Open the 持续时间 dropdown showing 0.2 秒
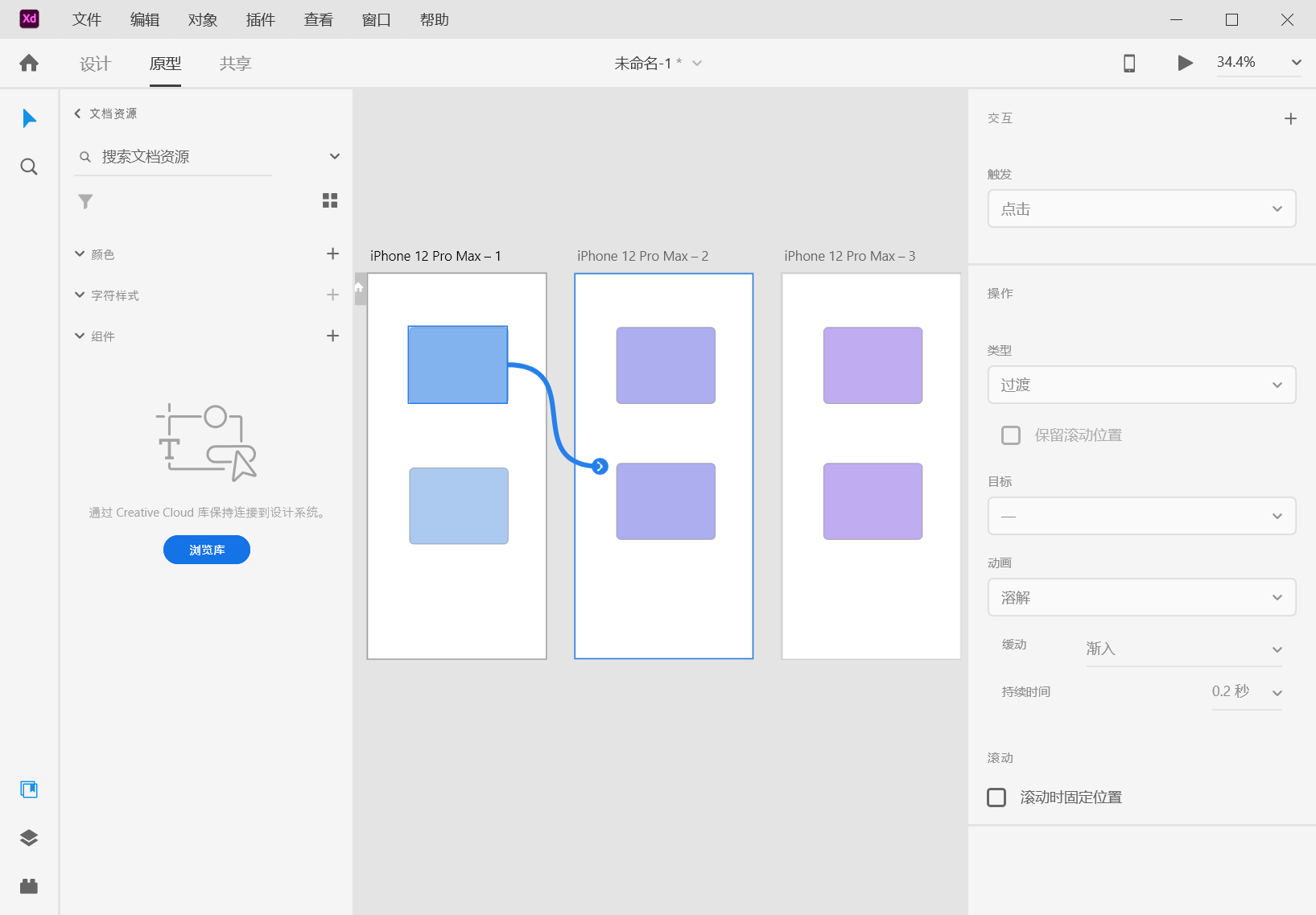The width and height of the screenshot is (1316, 915). pyautogui.click(x=1247, y=691)
